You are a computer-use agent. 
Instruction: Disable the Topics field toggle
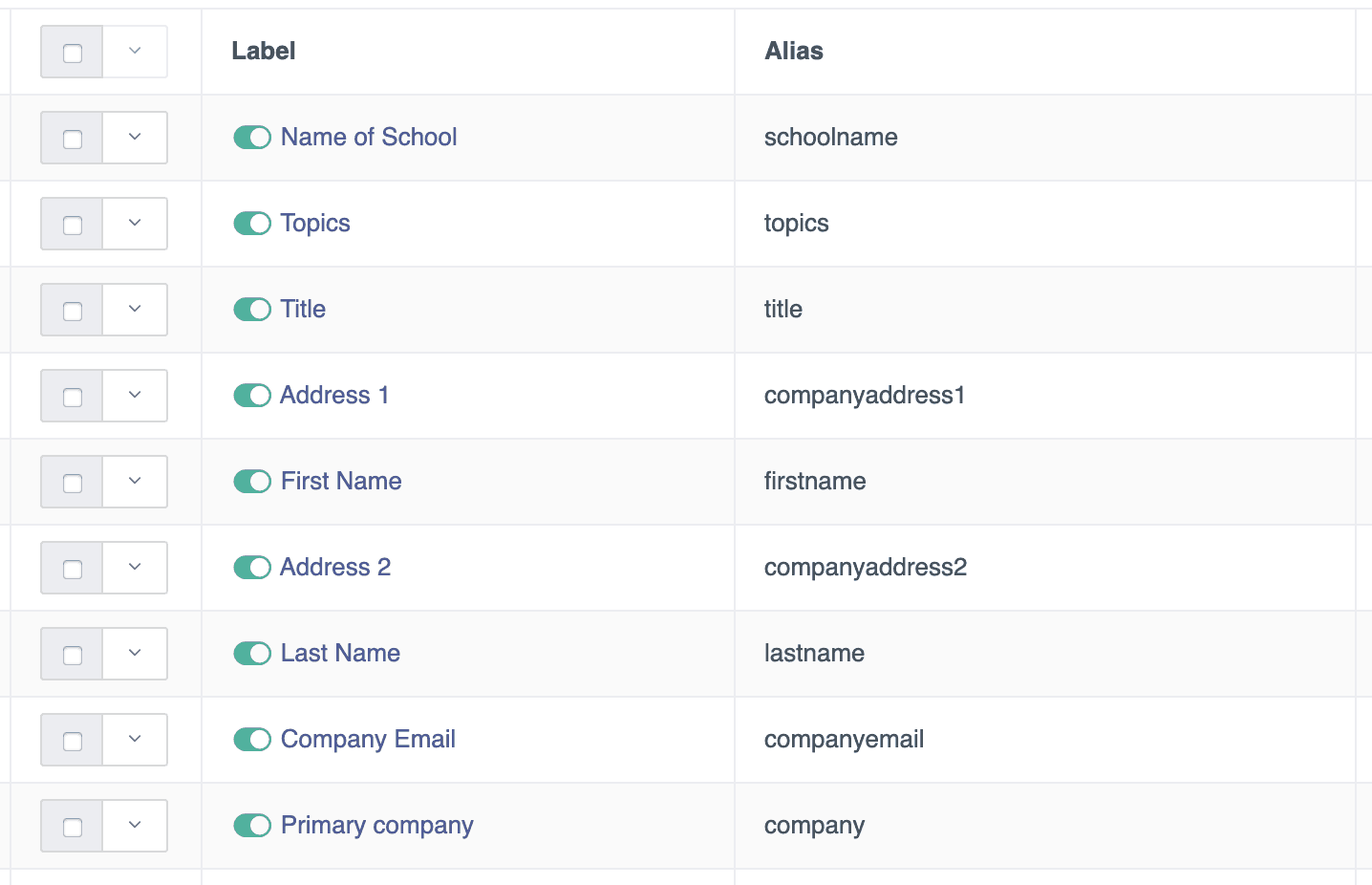coord(252,224)
